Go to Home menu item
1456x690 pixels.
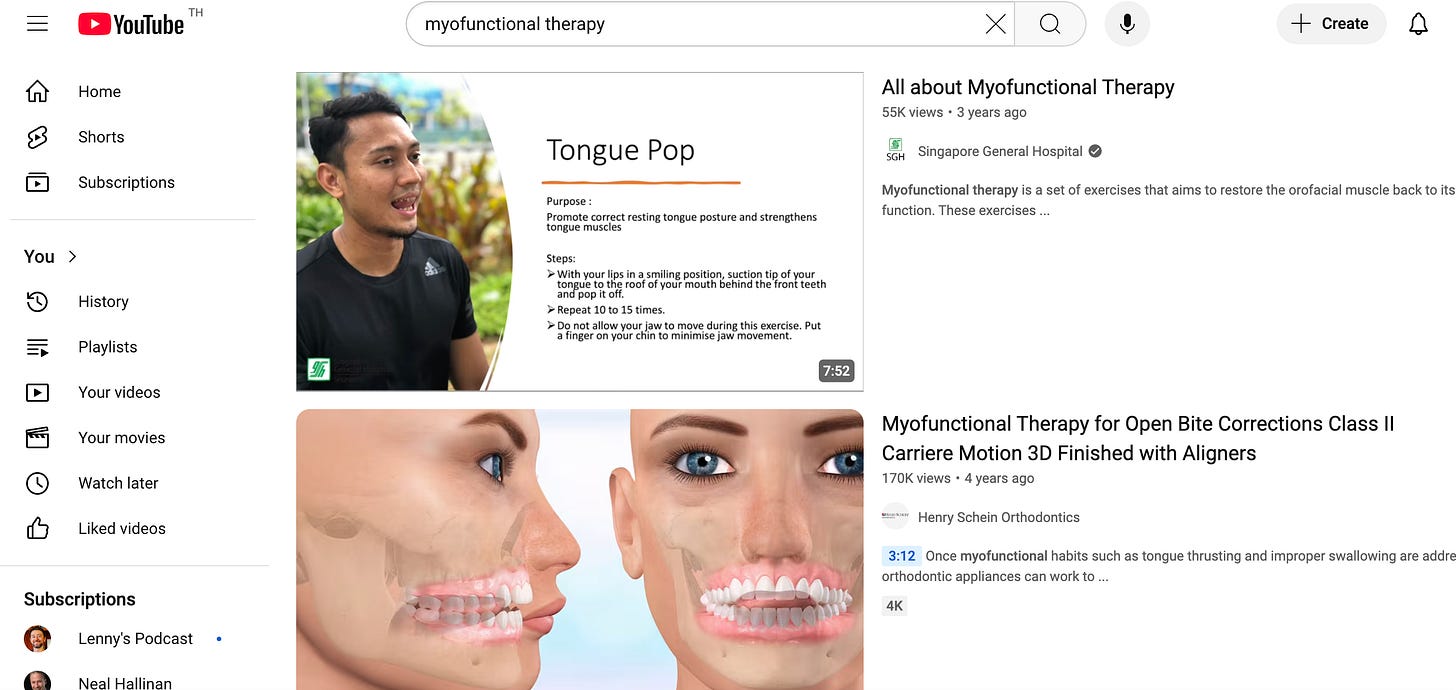click(99, 92)
